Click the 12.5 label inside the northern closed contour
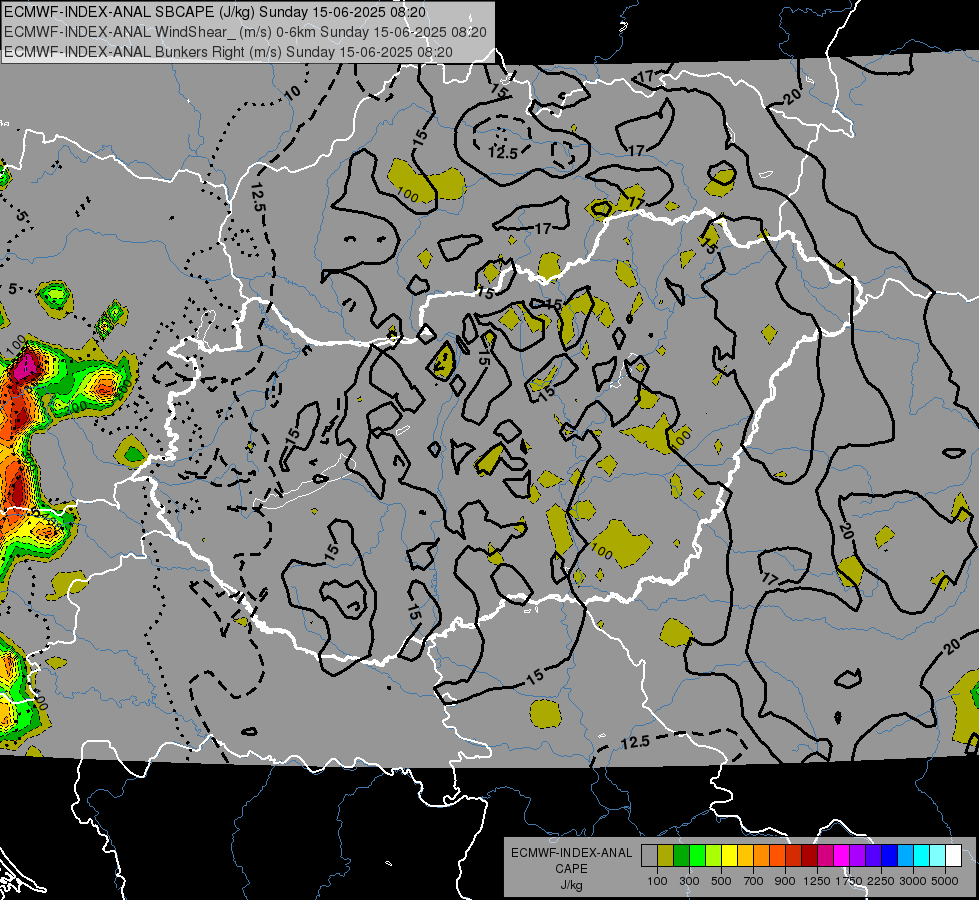The width and height of the screenshot is (979, 900). tap(503, 153)
